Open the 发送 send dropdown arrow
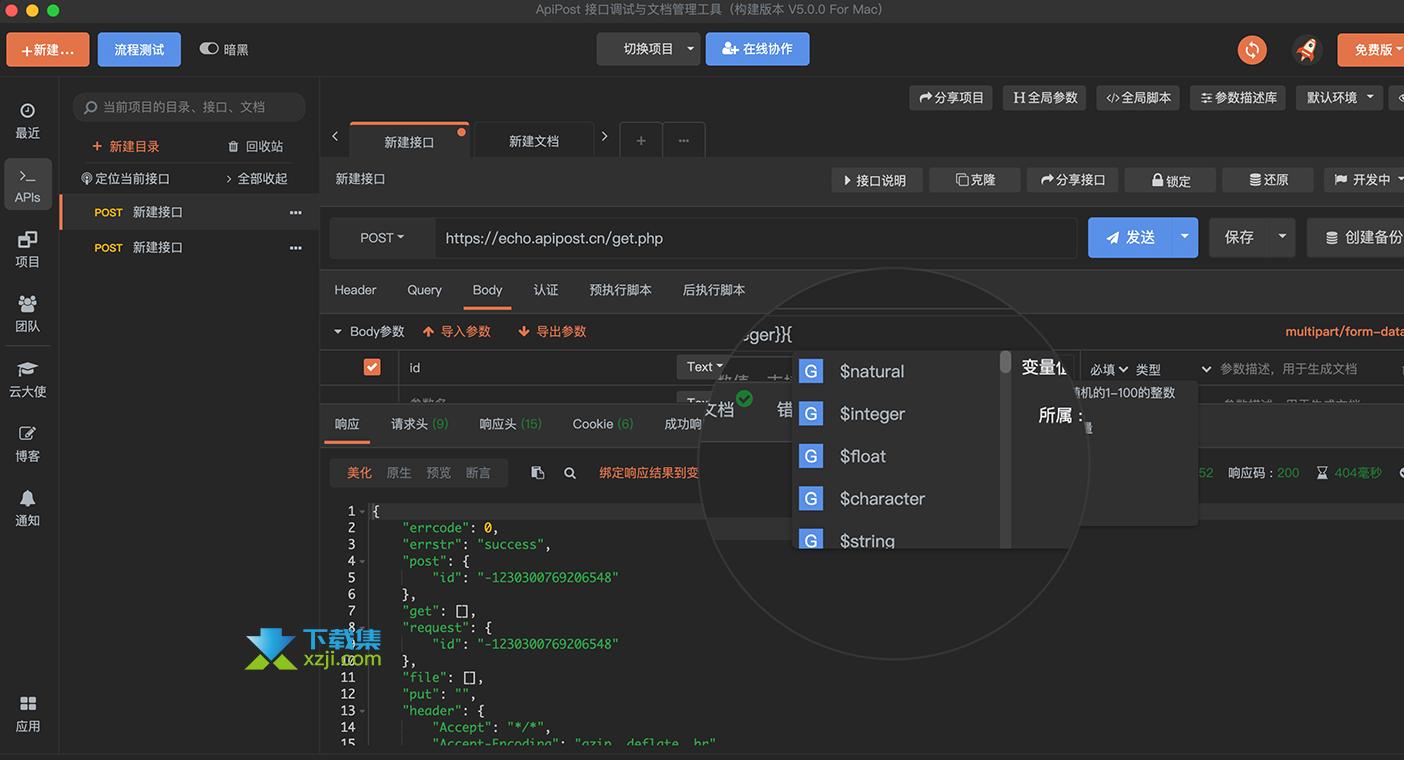Screen dimensions: 1404x760 [x=1184, y=237]
